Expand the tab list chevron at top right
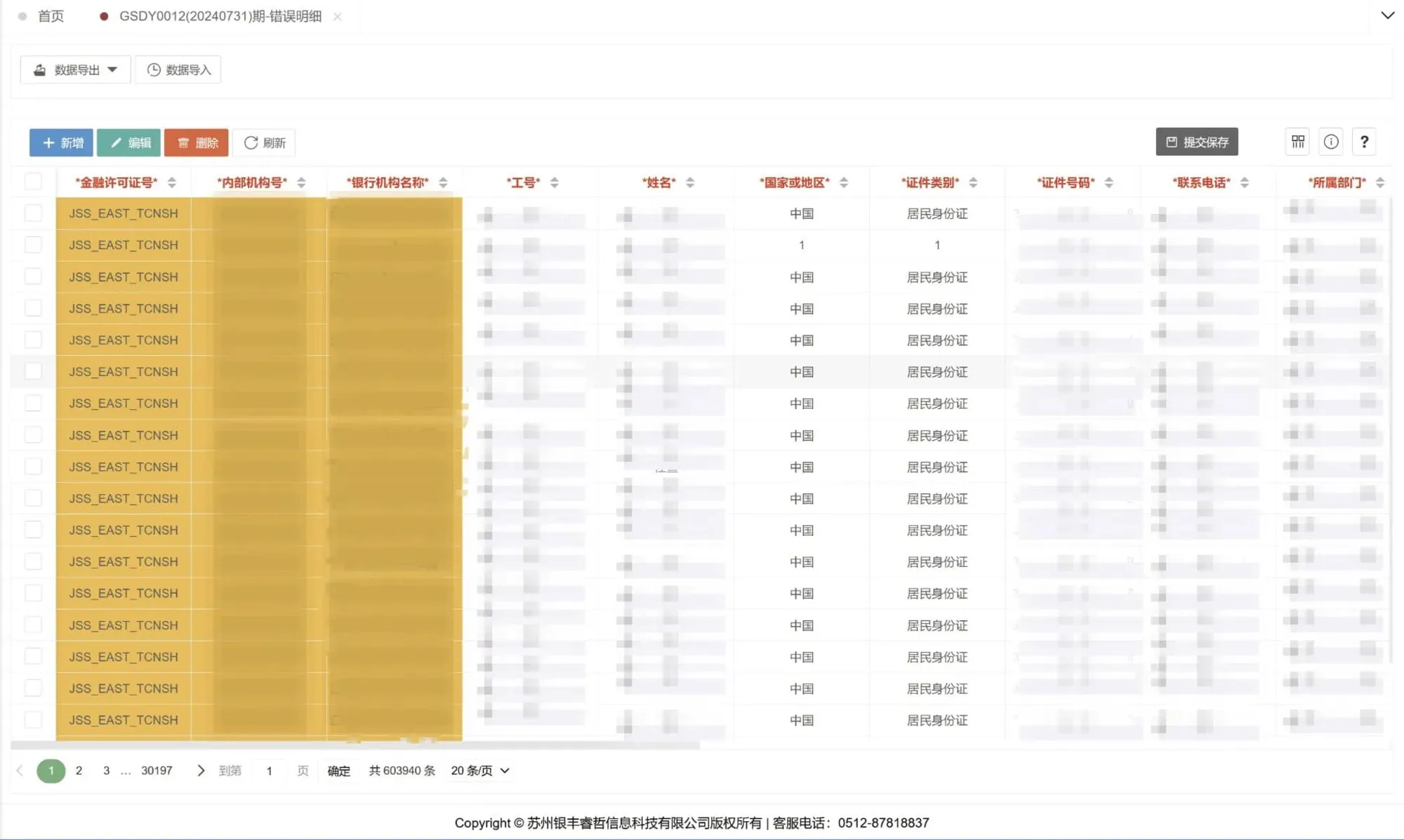1404x840 pixels. [x=1387, y=15]
